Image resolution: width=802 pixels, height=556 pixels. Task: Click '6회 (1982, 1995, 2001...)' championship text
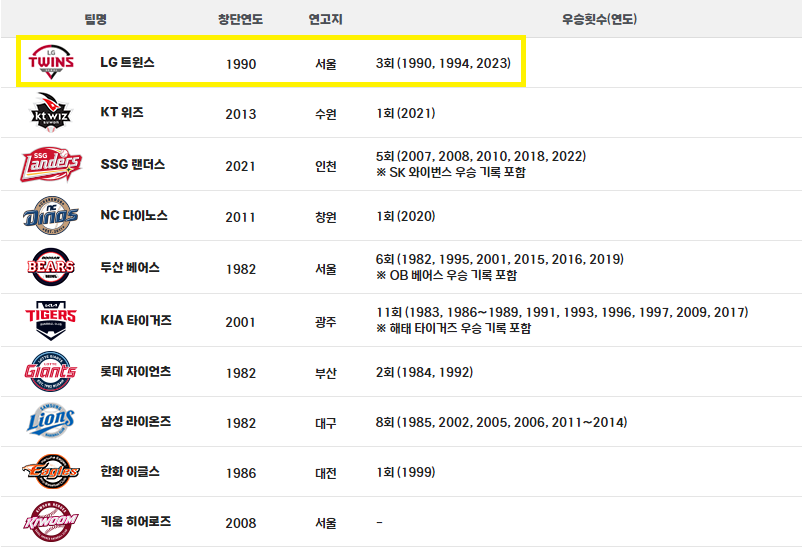500,259
